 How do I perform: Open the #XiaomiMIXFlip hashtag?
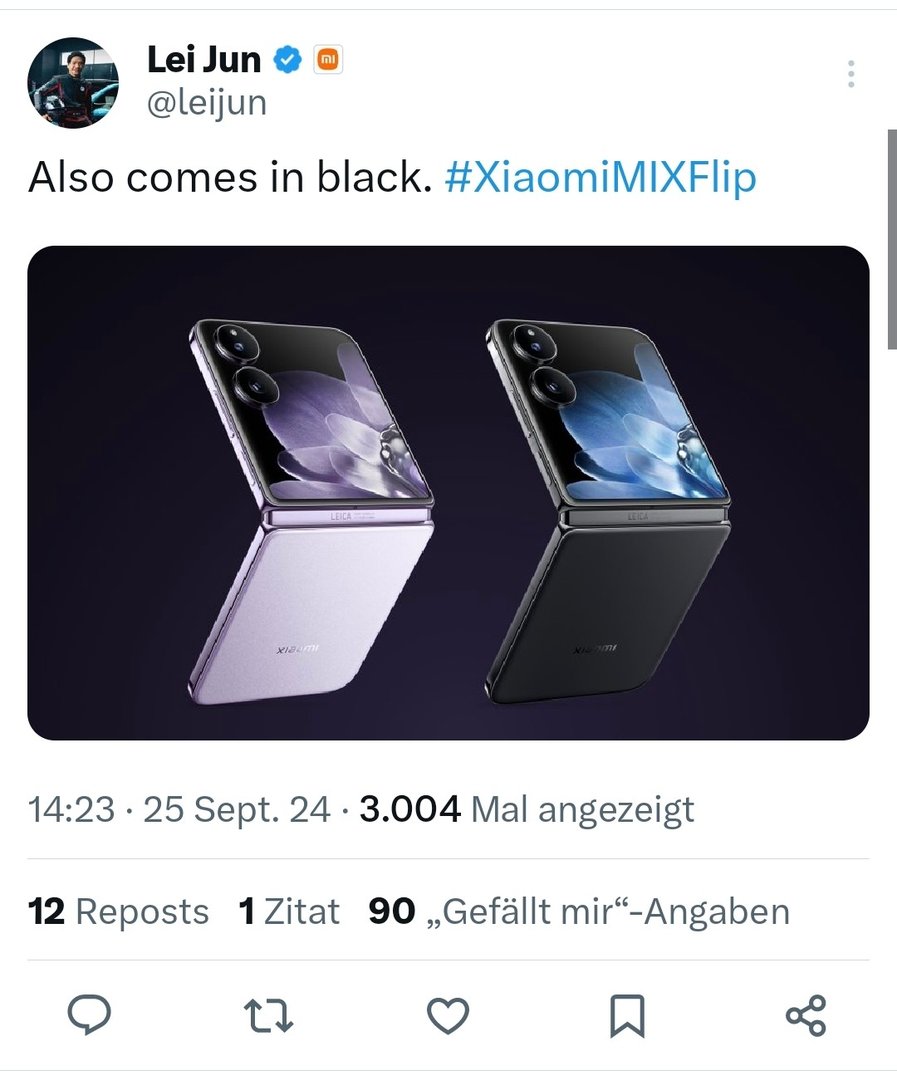pyautogui.click(x=601, y=177)
